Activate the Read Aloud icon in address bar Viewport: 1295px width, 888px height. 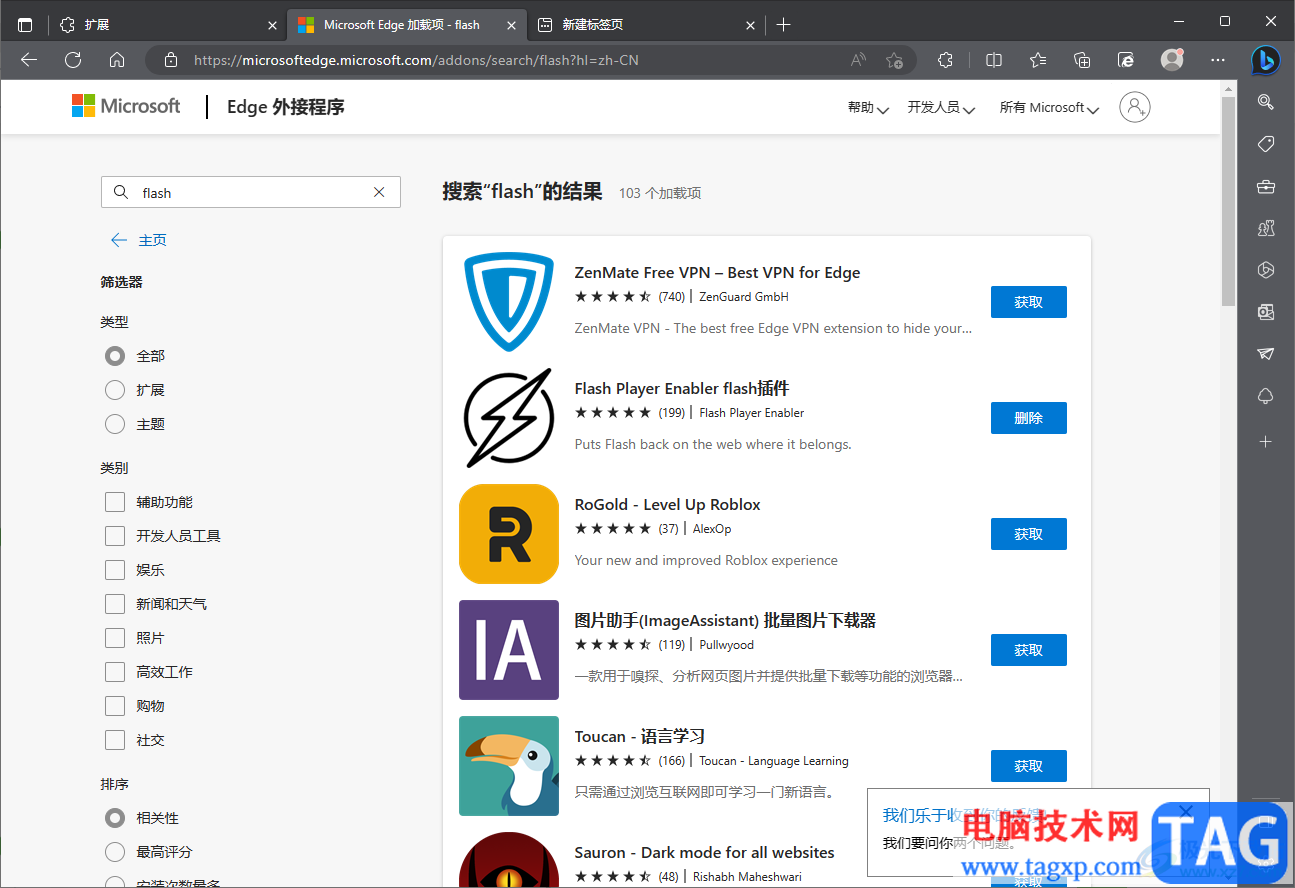click(x=858, y=60)
